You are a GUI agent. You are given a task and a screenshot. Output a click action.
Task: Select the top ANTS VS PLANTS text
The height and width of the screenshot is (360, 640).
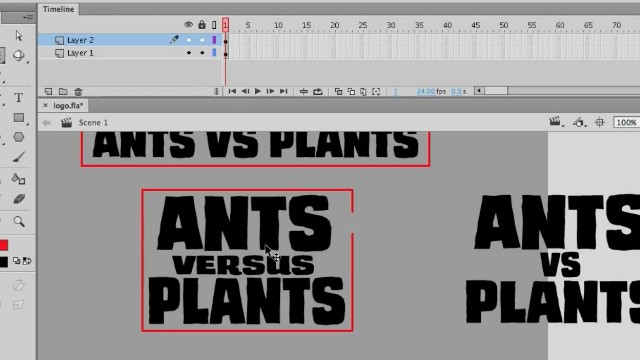pyautogui.click(x=256, y=145)
